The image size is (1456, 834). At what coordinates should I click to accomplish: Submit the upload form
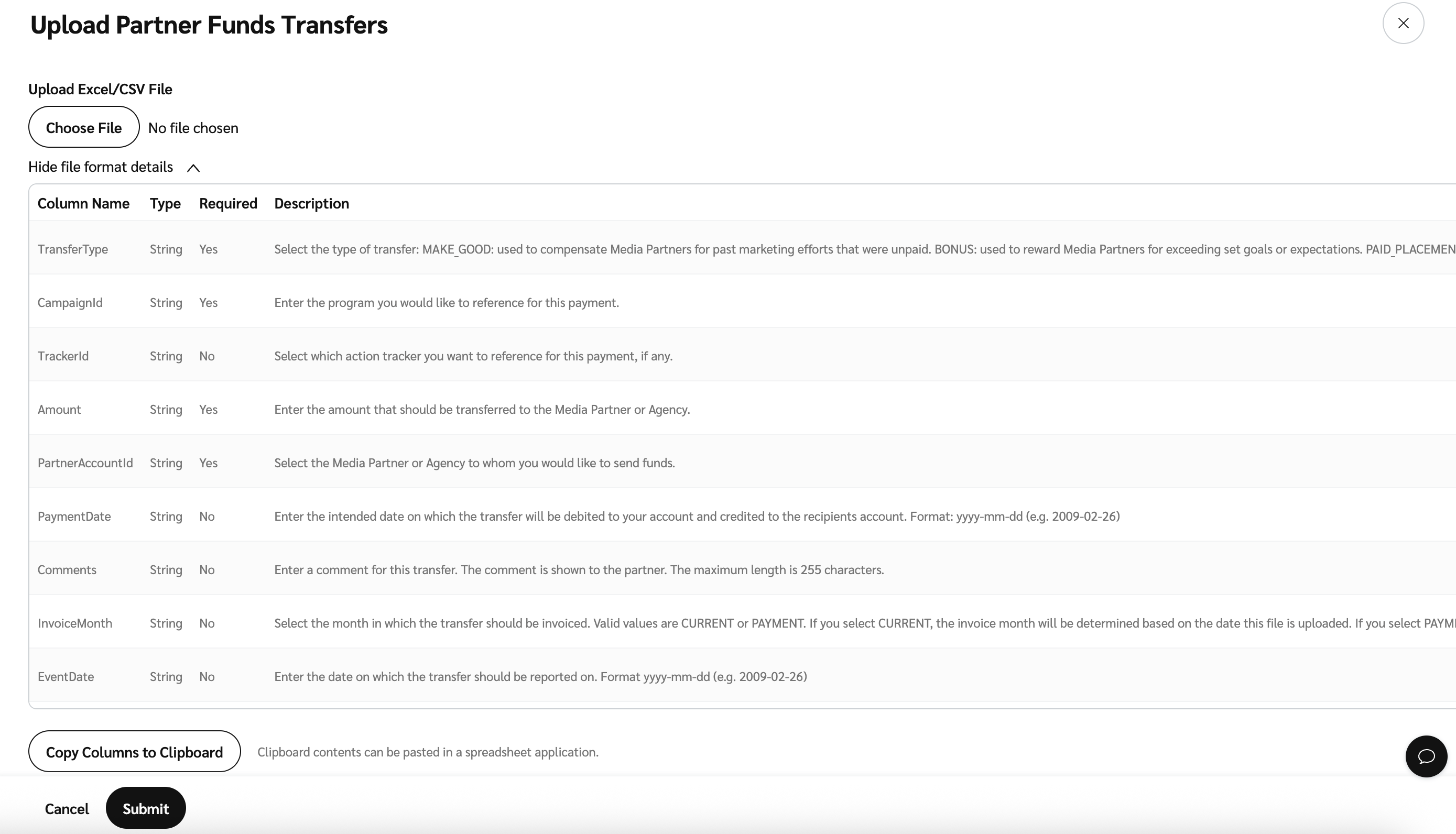[146, 808]
